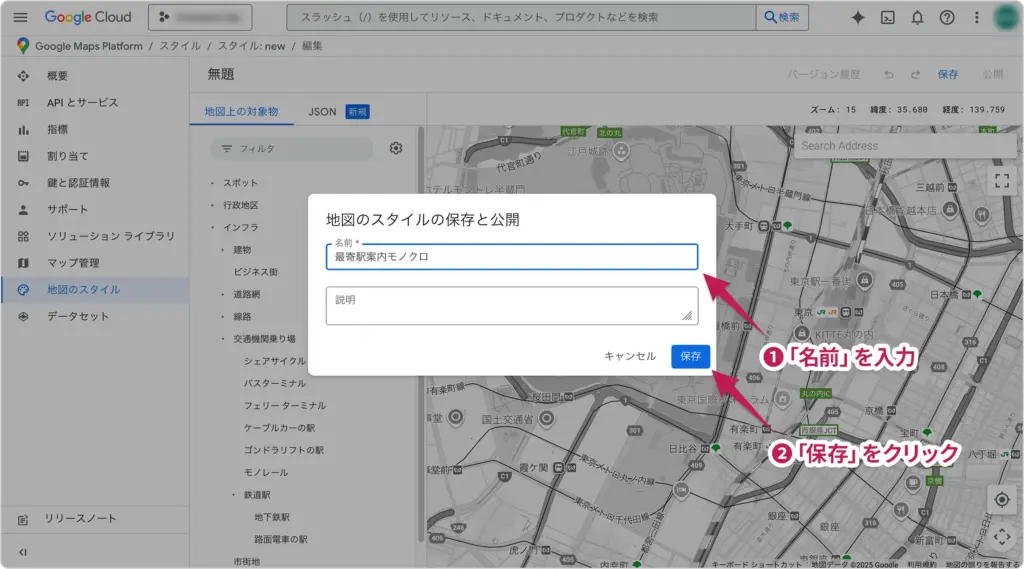Click the スタイル: new breadcrumb link

(x=251, y=46)
